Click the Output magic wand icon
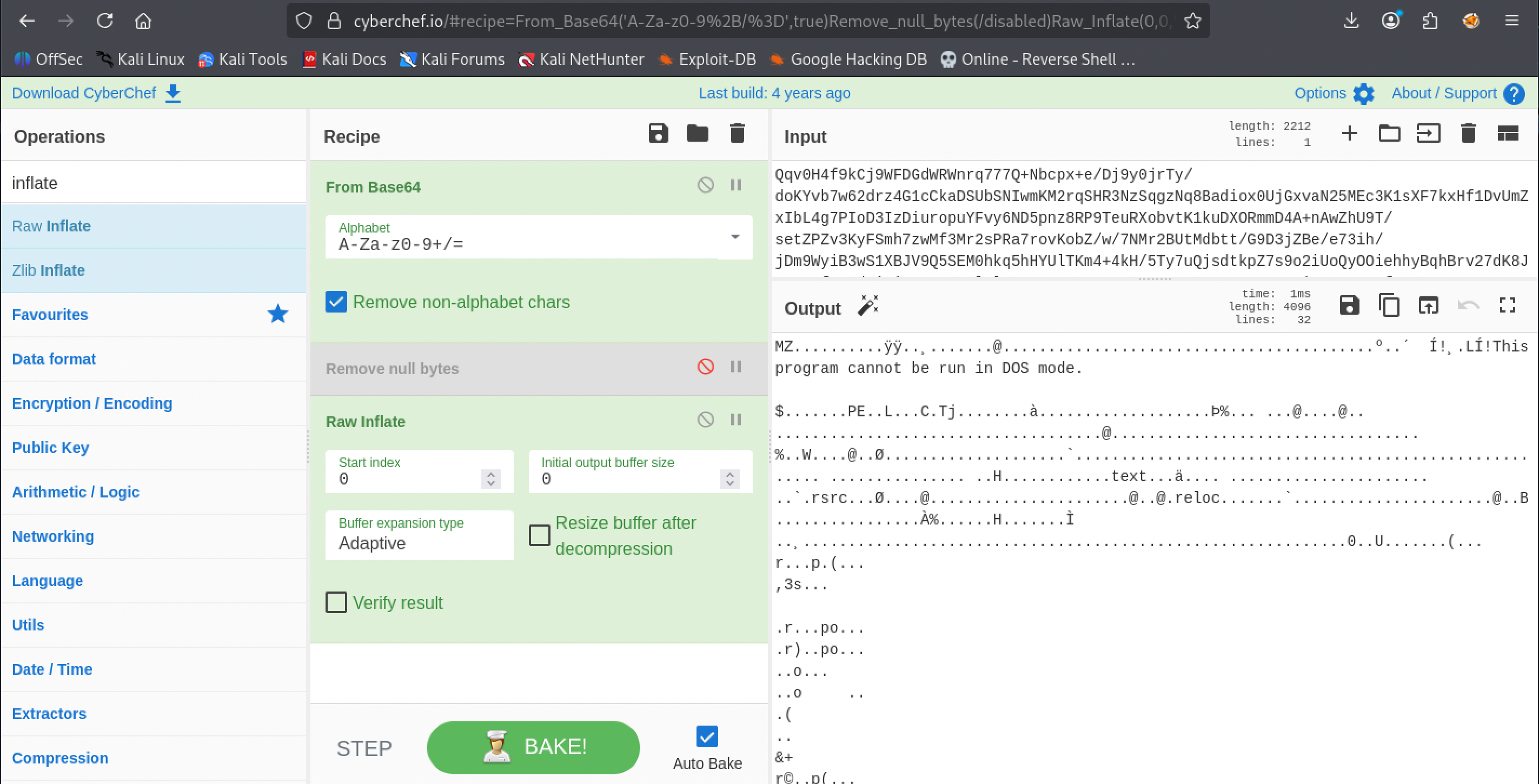Image resolution: width=1539 pixels, height=784 pixels. pos(868,305)
